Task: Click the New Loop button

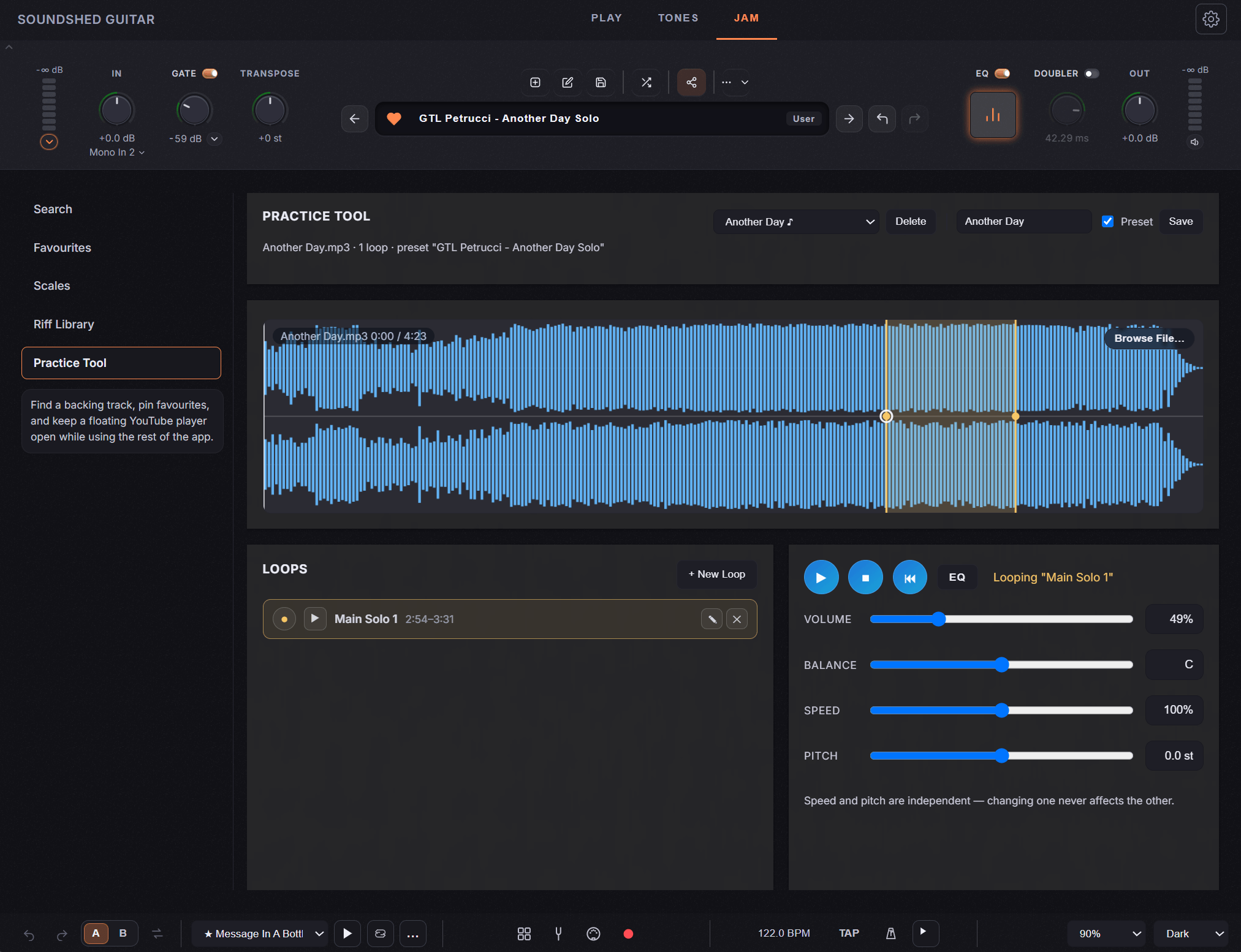Action: coord(716,574)
